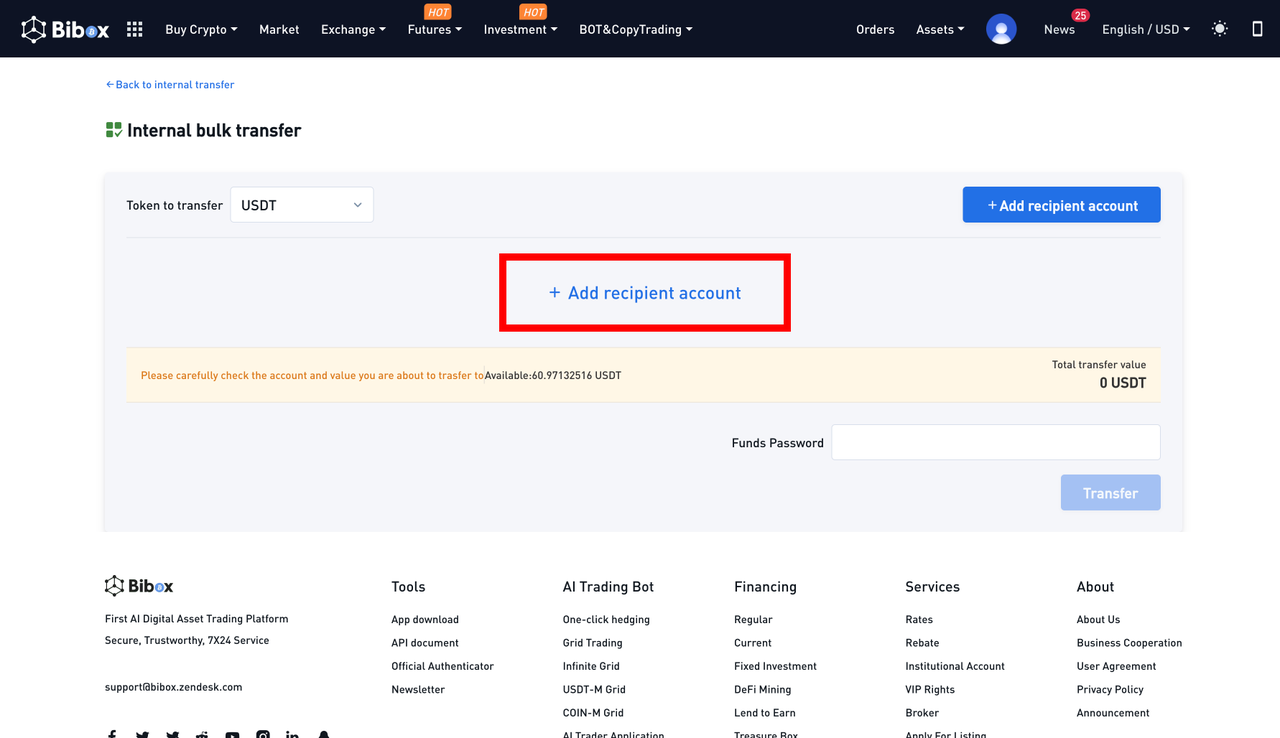This screenshot has width=1280, height=738.
Task: Expand the Buy Crypto dropdown
Action: click(201, 29)
